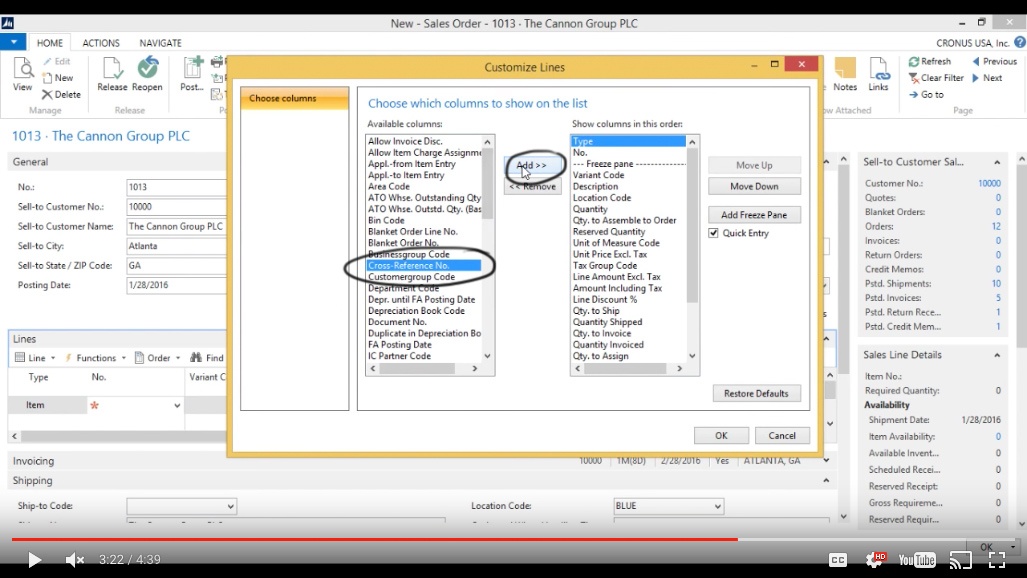Open the line No. field dropdown arrow
1027x578 pixels.
point(177,406)
